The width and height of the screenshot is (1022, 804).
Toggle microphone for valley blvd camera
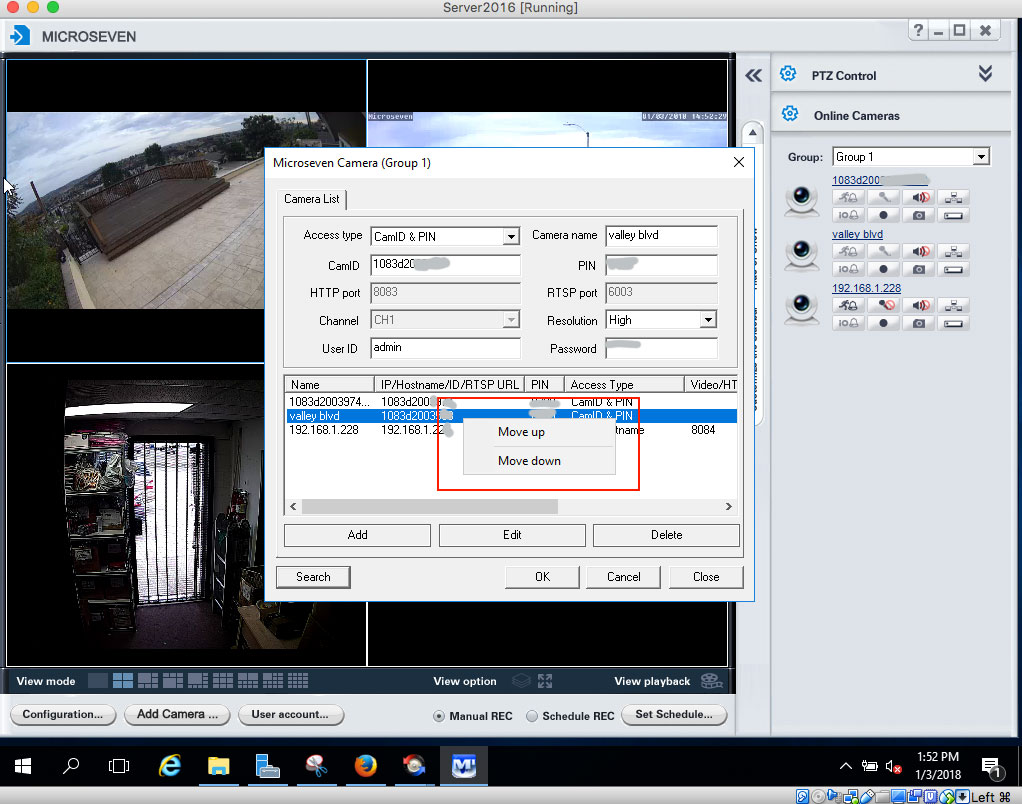pos(883,251)
